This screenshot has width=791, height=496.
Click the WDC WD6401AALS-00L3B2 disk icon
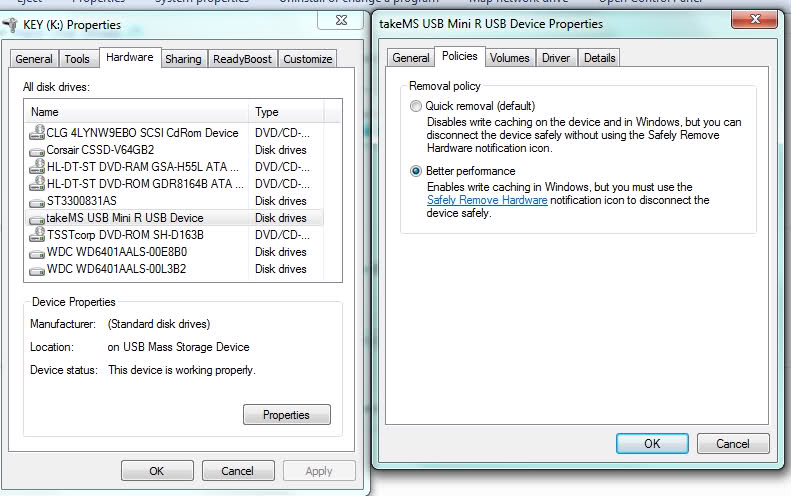coord(37,270)
